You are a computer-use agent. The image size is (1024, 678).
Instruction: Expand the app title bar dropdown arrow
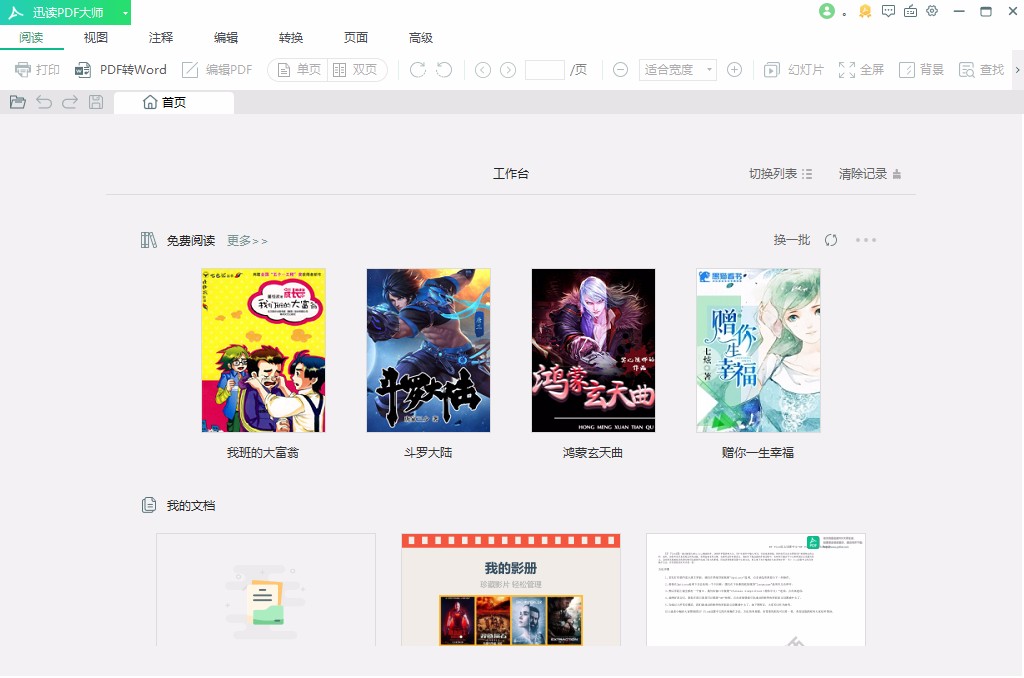124,11
